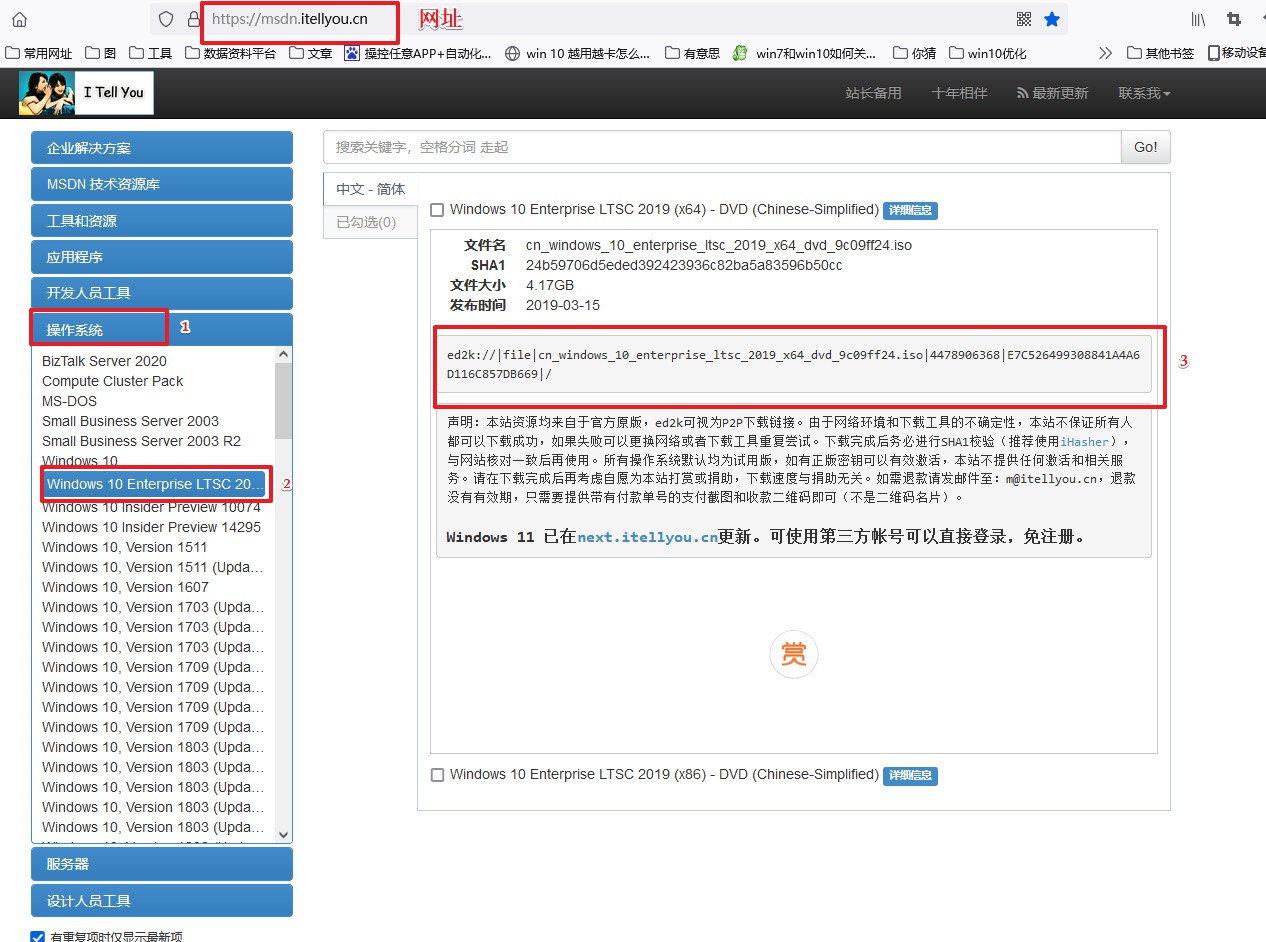Viewport: 1266px width, 942px height.
Task: Click the Go! search button
Action: click(x=1144, y=147)
